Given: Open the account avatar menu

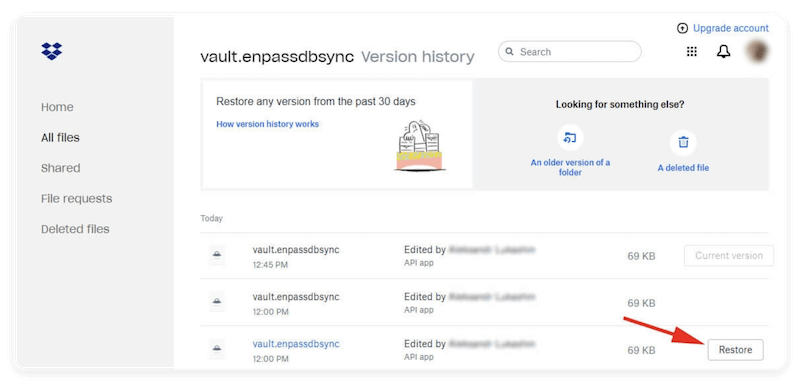Looking at the screenshot, I should (x=757, y=52).
